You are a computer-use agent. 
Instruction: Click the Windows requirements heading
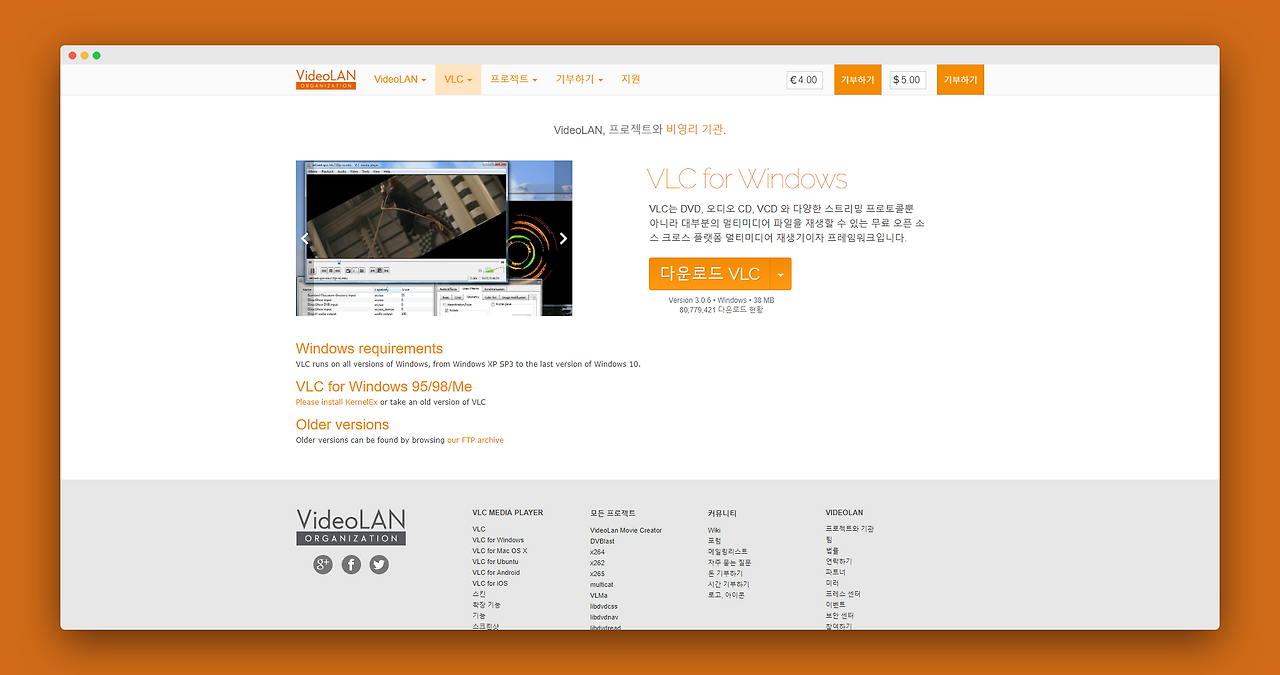[369, 349]
